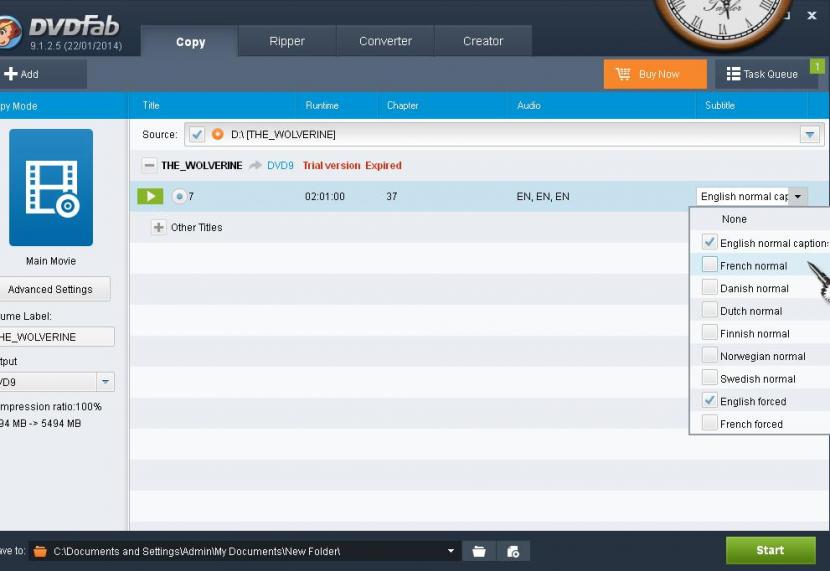830x571 pixels.
Task: Click the Buy Now button
Action: [655, 74]
